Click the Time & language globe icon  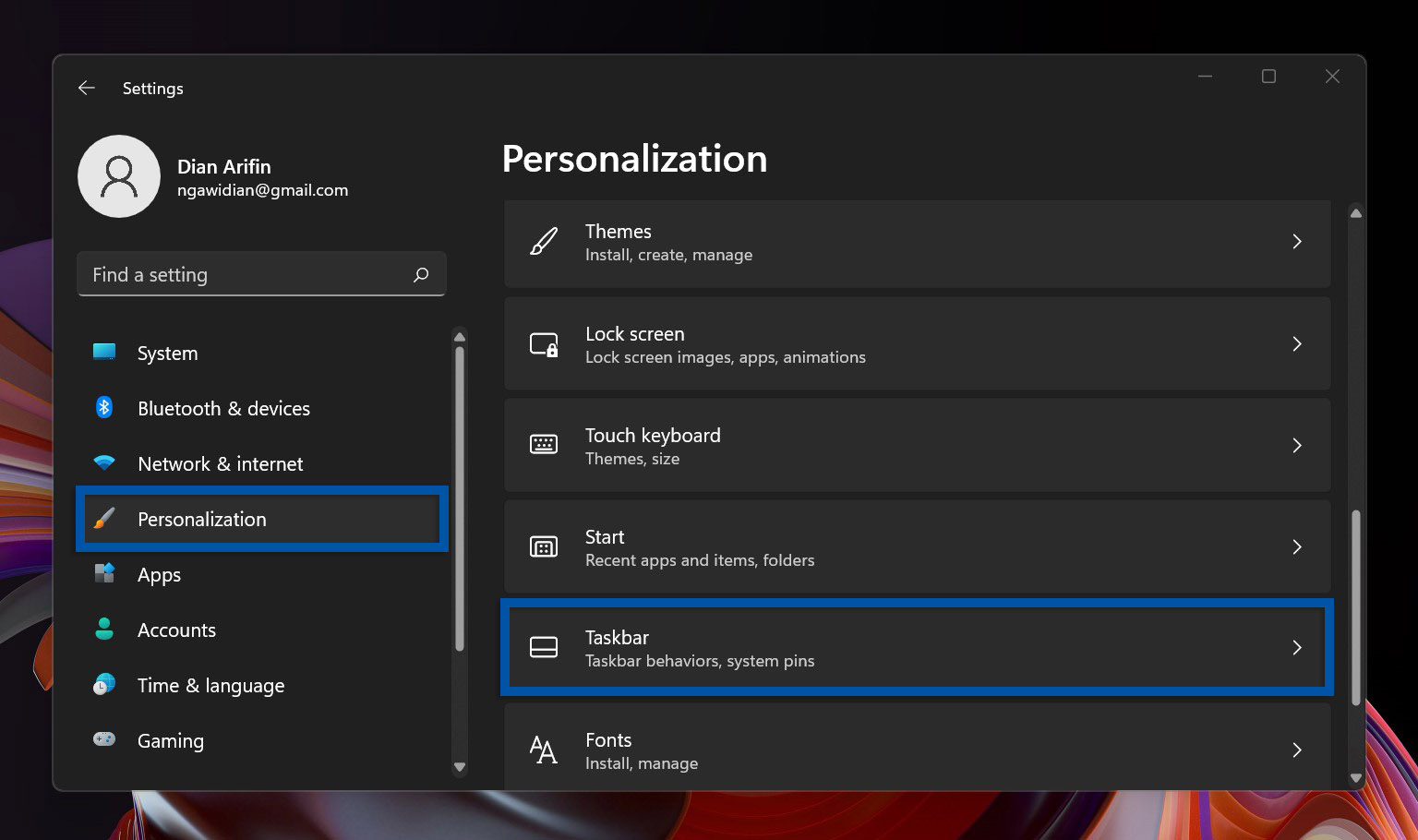(x=104, y=684)
